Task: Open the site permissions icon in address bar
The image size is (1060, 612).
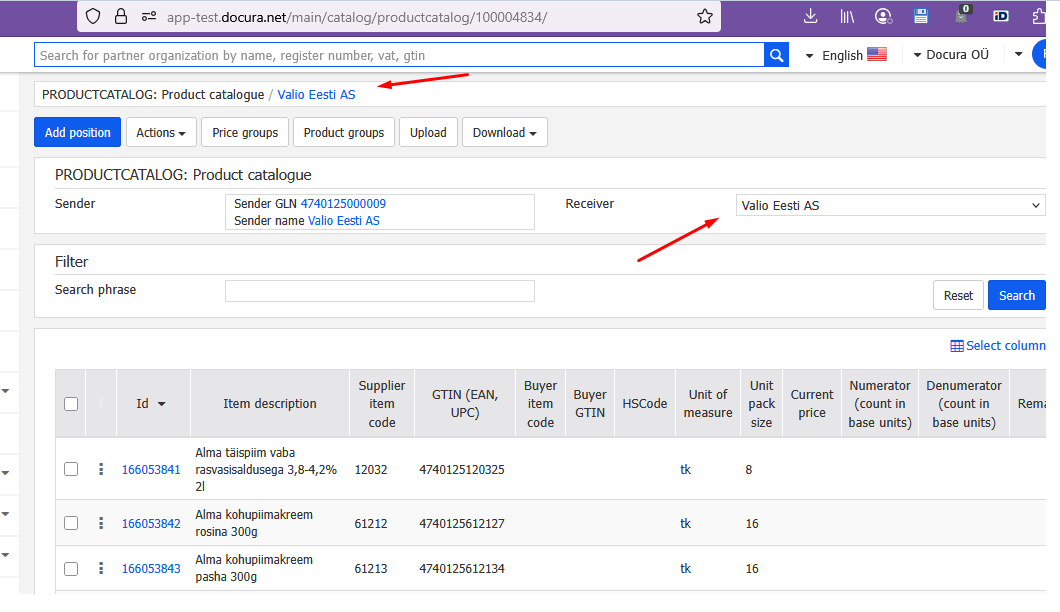Action: 149,16
